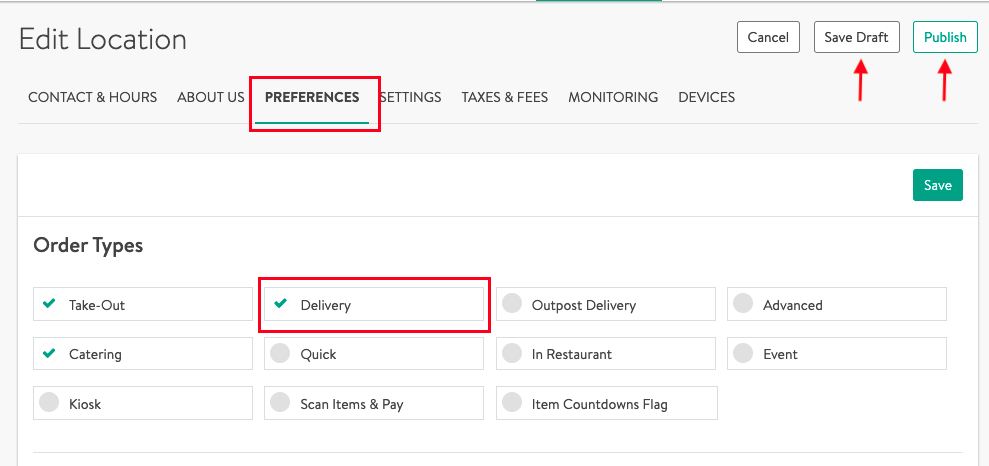Open the Devices tab

tap(706, 97)
